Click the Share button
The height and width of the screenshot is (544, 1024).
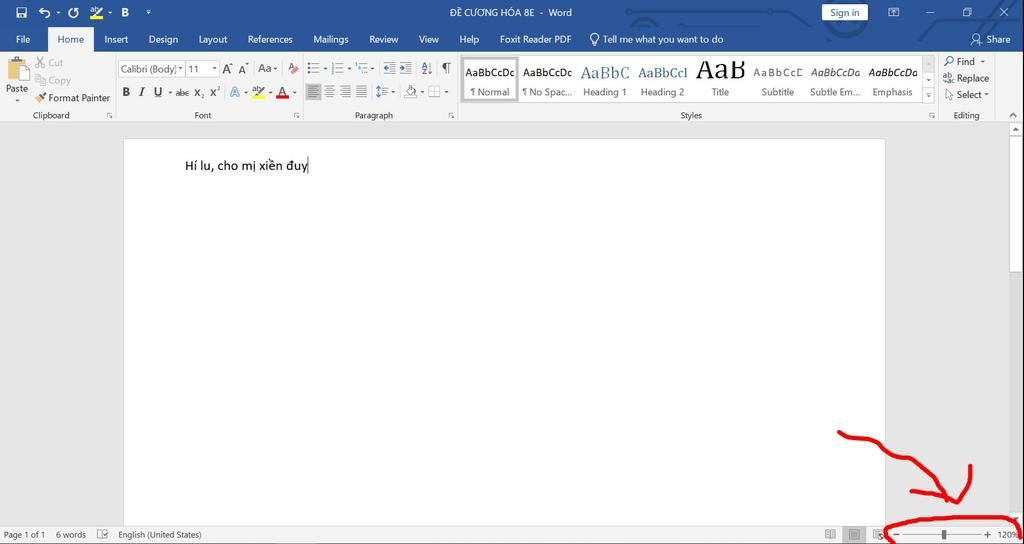click(x=990, y=39)
